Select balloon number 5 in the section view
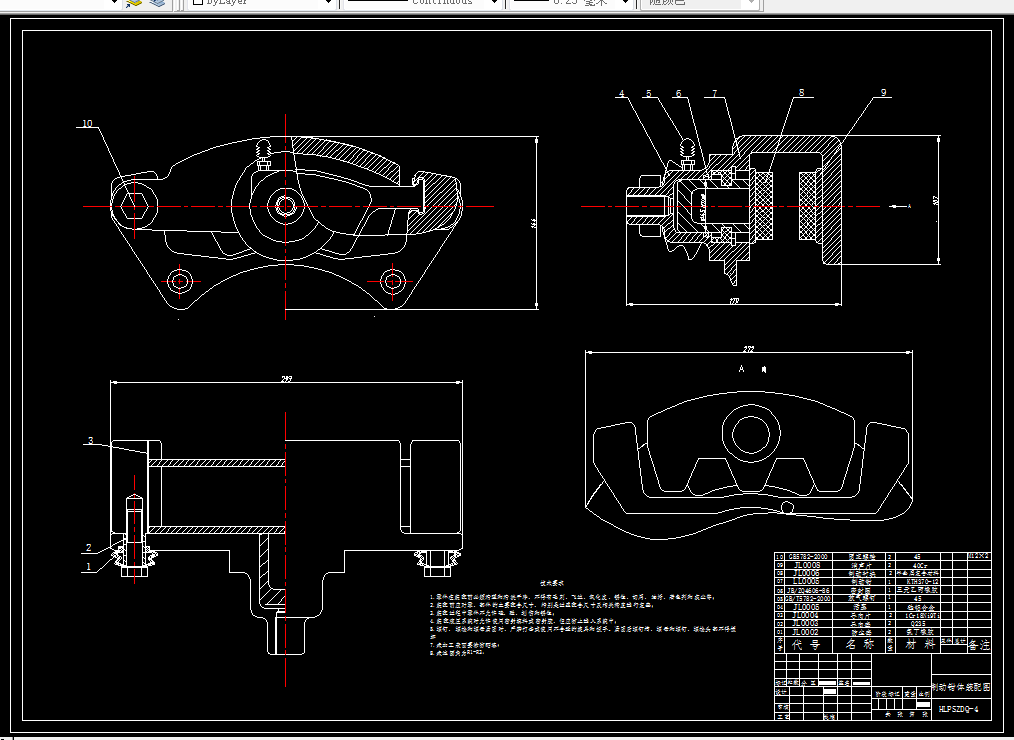This screenshot has width=1014, height=740. pos(649,93)
